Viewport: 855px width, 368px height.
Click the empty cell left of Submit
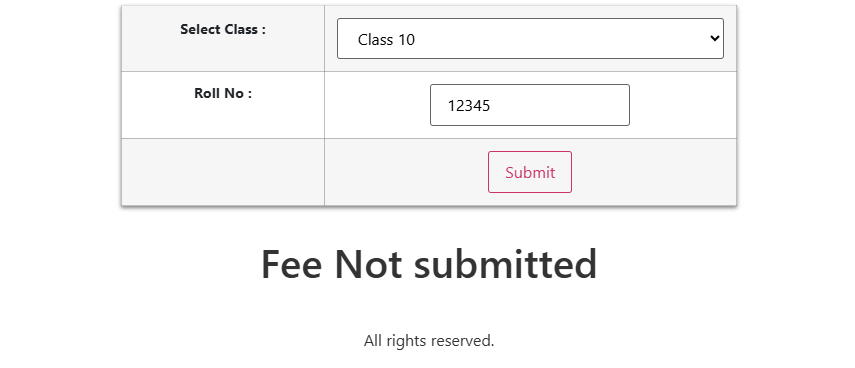click(222, 172)
